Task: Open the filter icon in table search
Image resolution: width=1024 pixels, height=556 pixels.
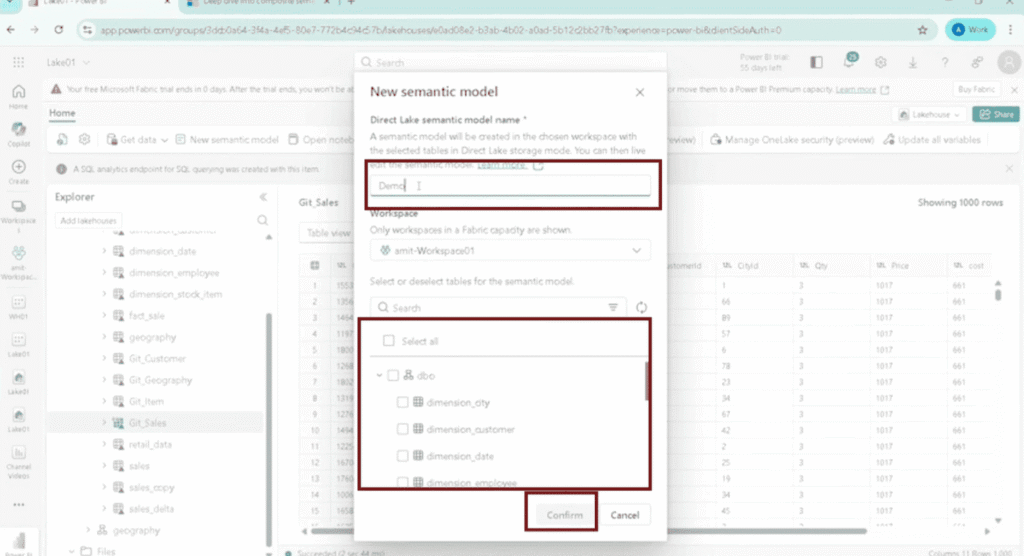Action: coord(613,307)
